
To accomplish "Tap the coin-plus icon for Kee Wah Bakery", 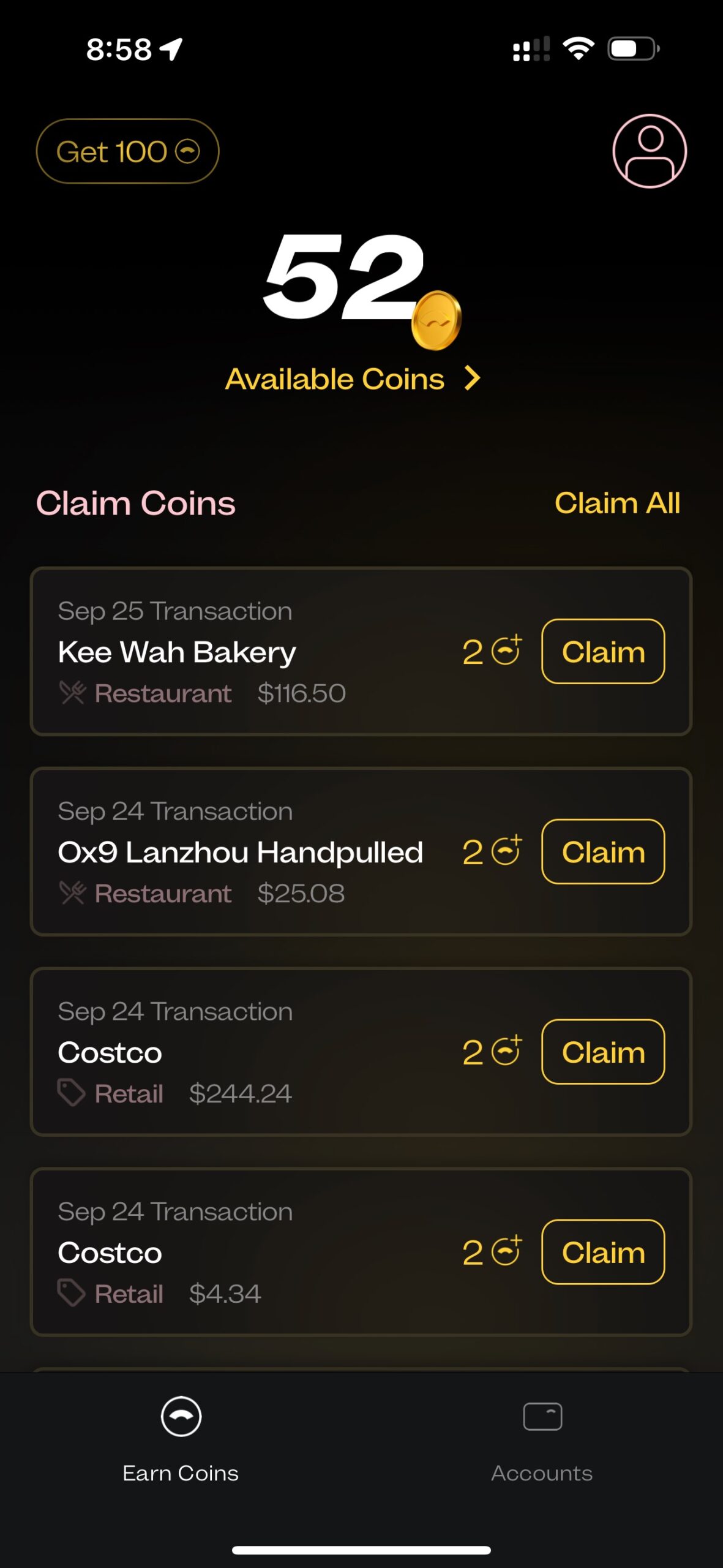I will [x=507, y=650].
